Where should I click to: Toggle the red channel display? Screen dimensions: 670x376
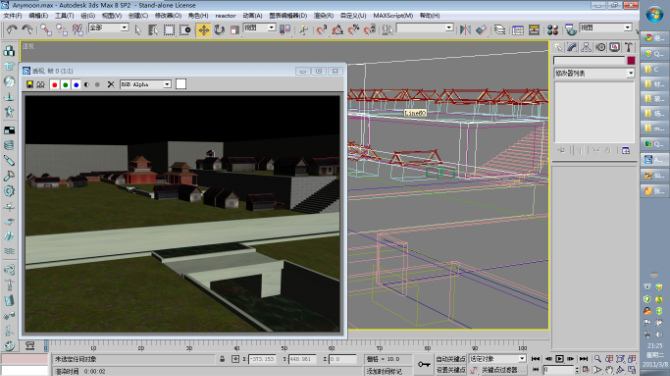(54, 85)
